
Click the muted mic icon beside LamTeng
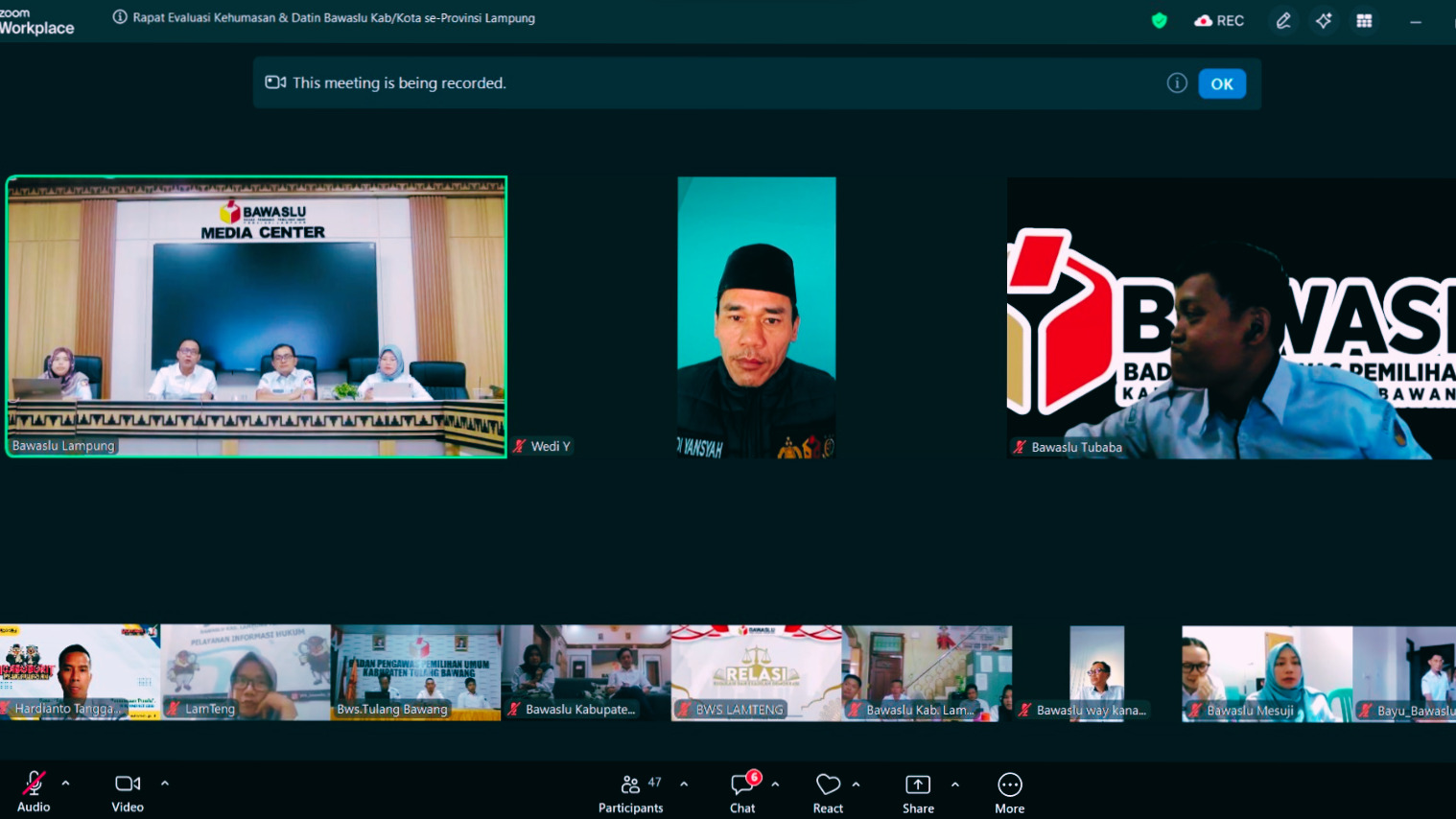pyautogui.click(x=174, y=709)
